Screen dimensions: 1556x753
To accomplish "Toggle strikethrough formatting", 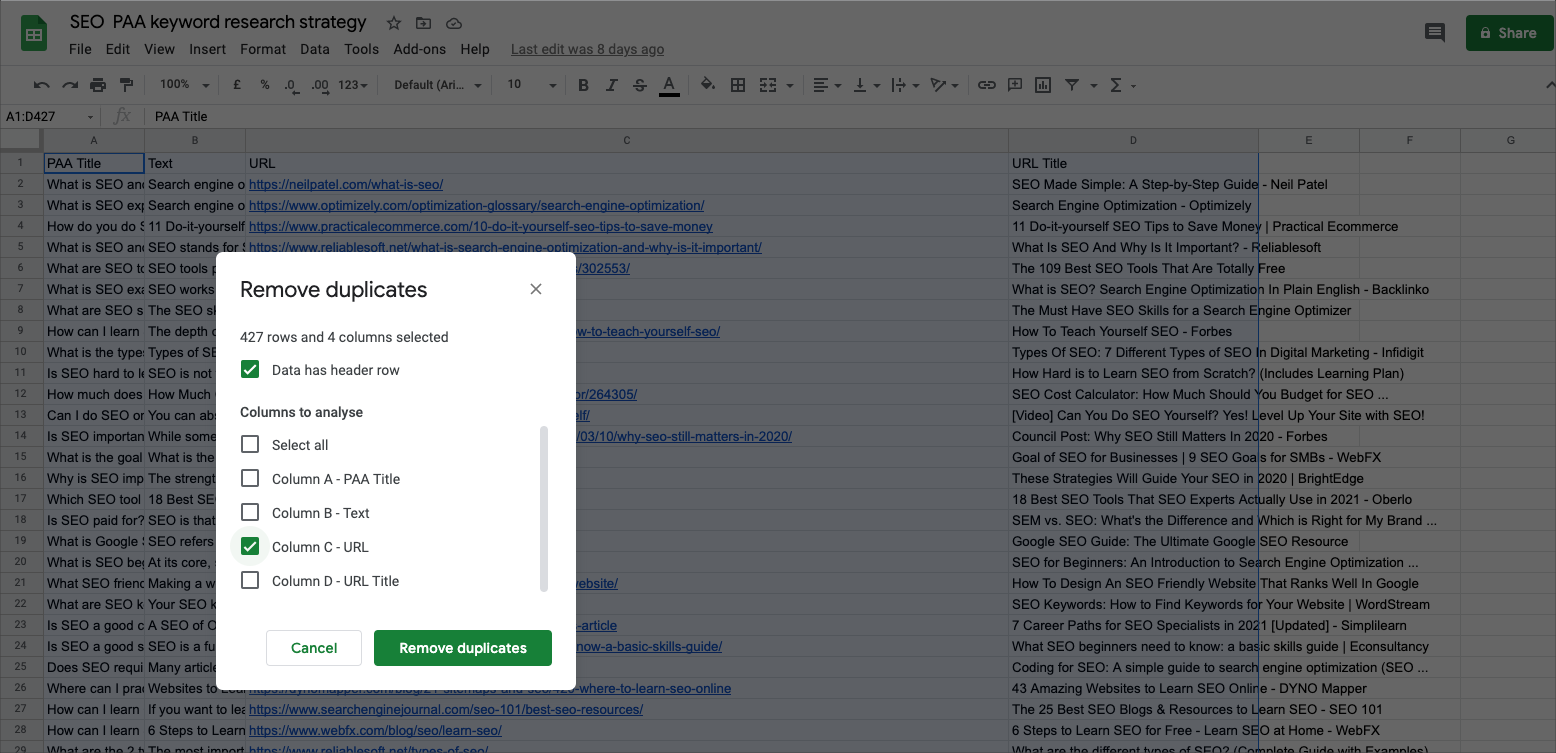I will coord(640,85).
